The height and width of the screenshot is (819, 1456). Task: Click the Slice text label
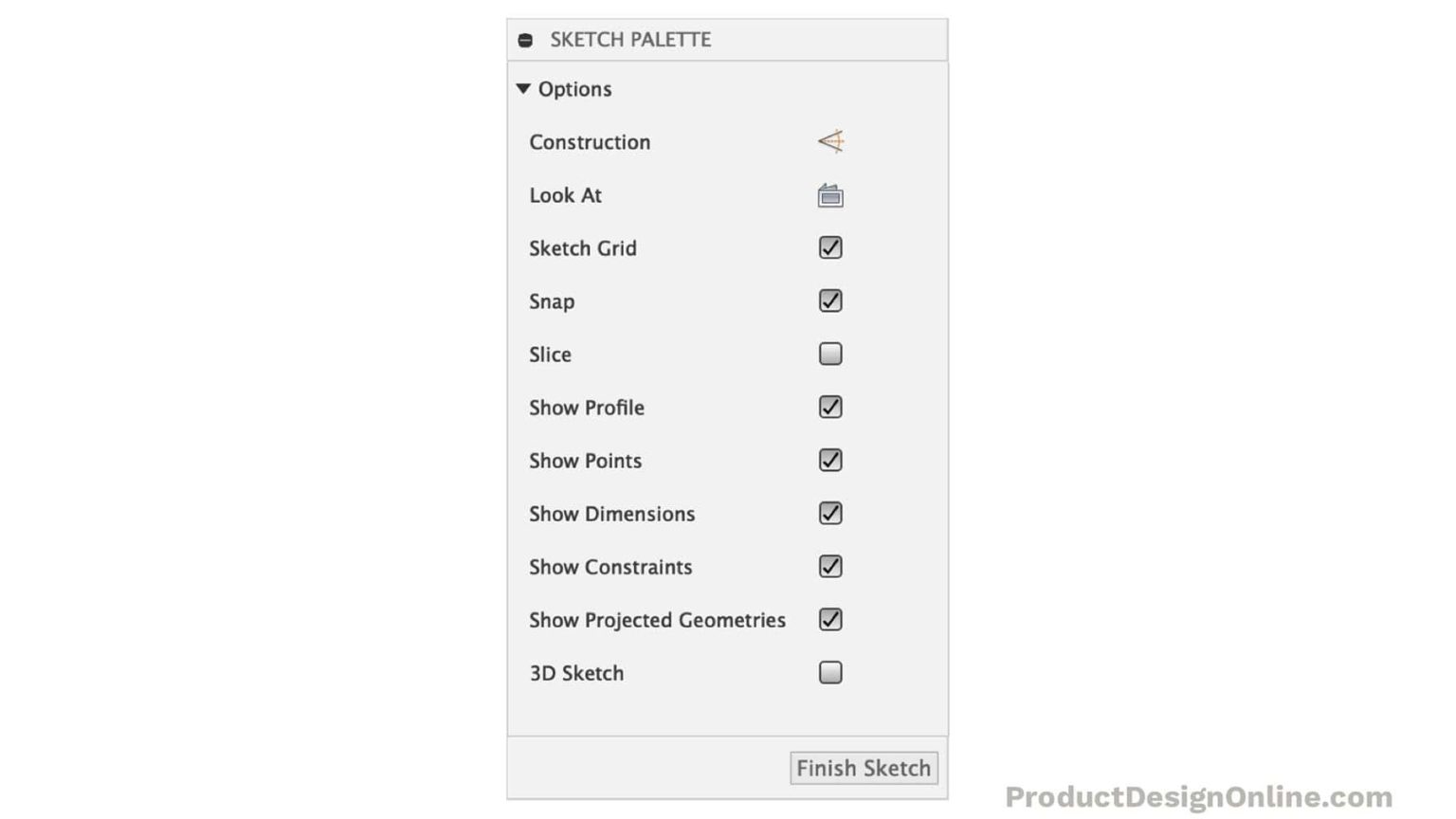tap(550, 354)
